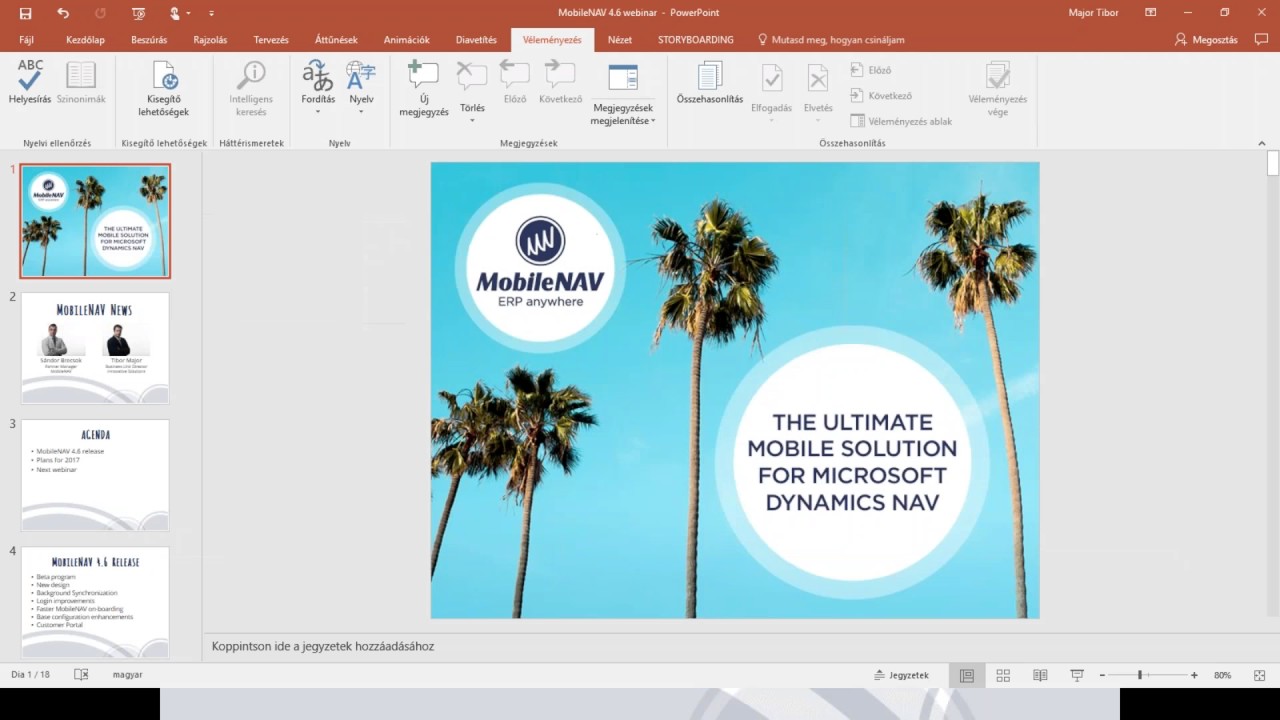This screenshot has height=720, width=1280.
Task: Click the spelling status icon in status bar
Action: (x=82, y=675)
